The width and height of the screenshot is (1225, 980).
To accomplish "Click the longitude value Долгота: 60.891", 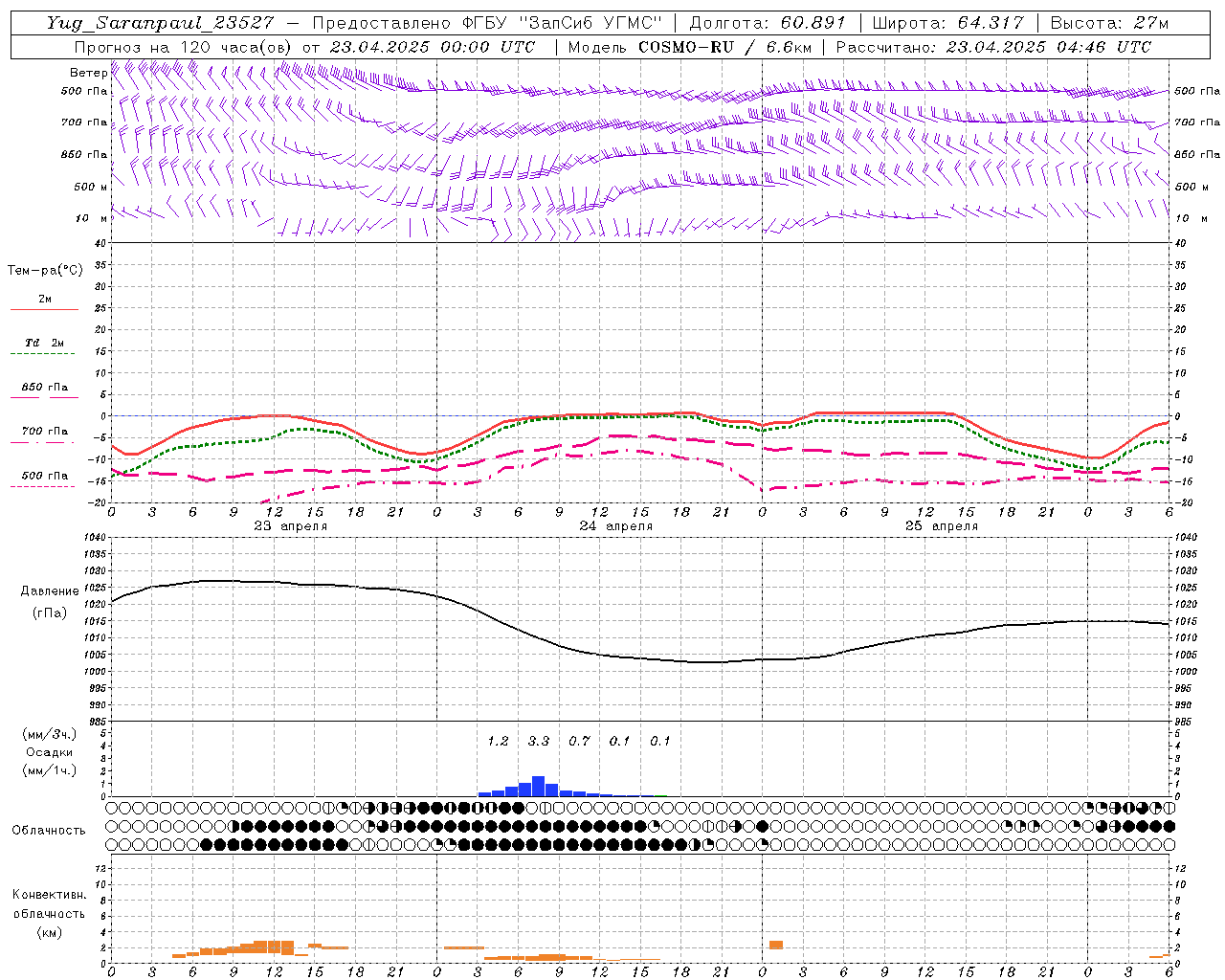I will click(768, 22).
